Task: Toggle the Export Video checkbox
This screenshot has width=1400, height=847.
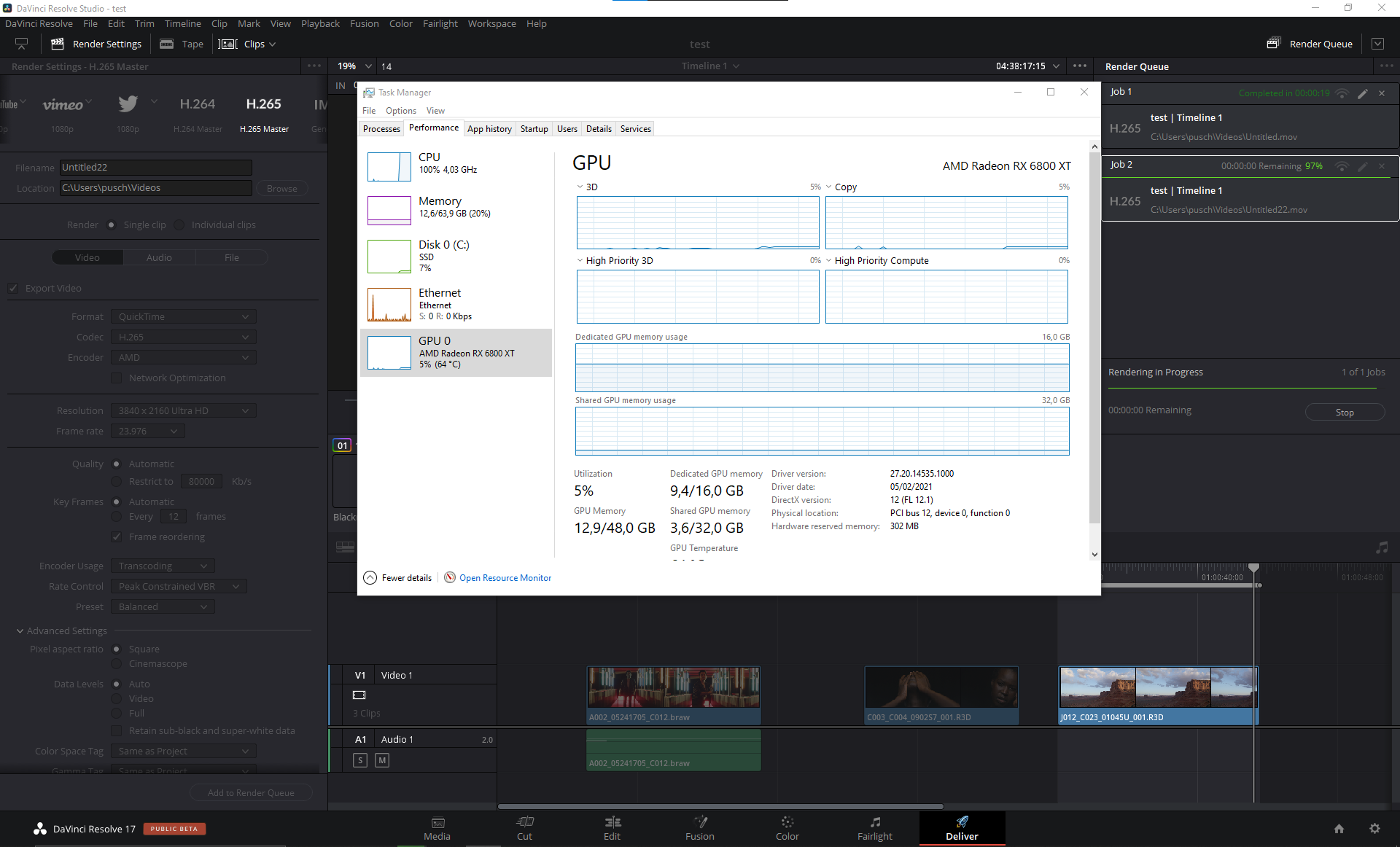Action: coord(13,288)
